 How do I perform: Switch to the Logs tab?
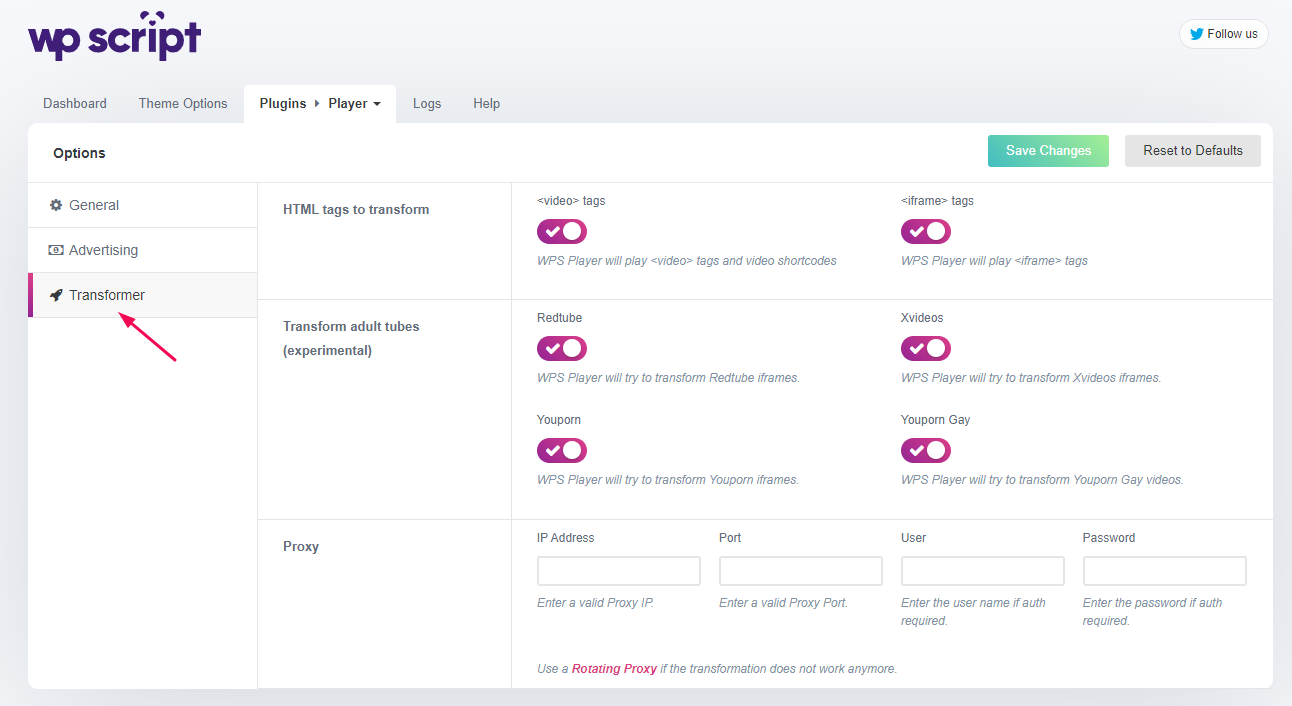(427, 104)
